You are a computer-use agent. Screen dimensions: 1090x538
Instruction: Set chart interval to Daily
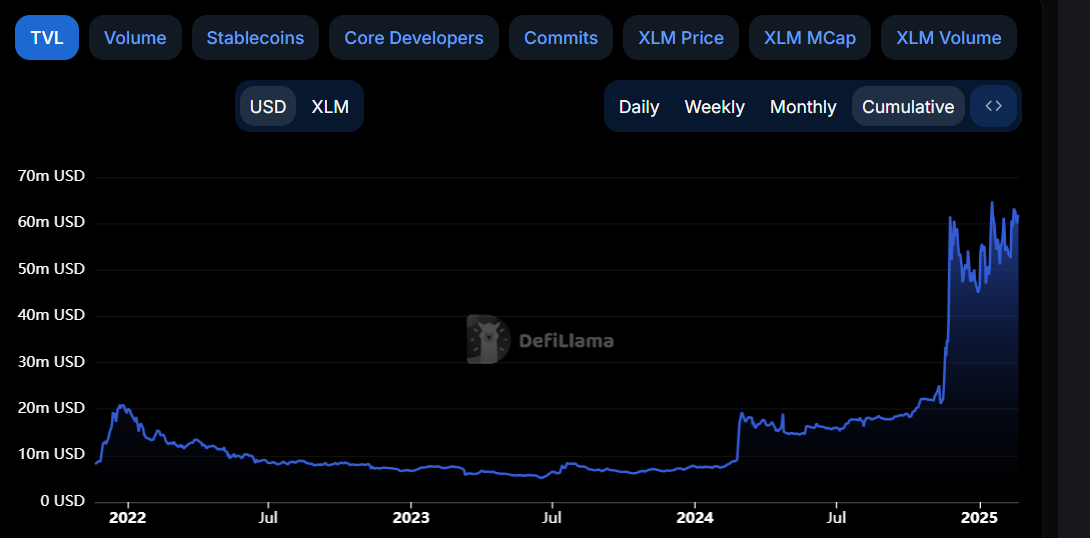pos(639,107)
